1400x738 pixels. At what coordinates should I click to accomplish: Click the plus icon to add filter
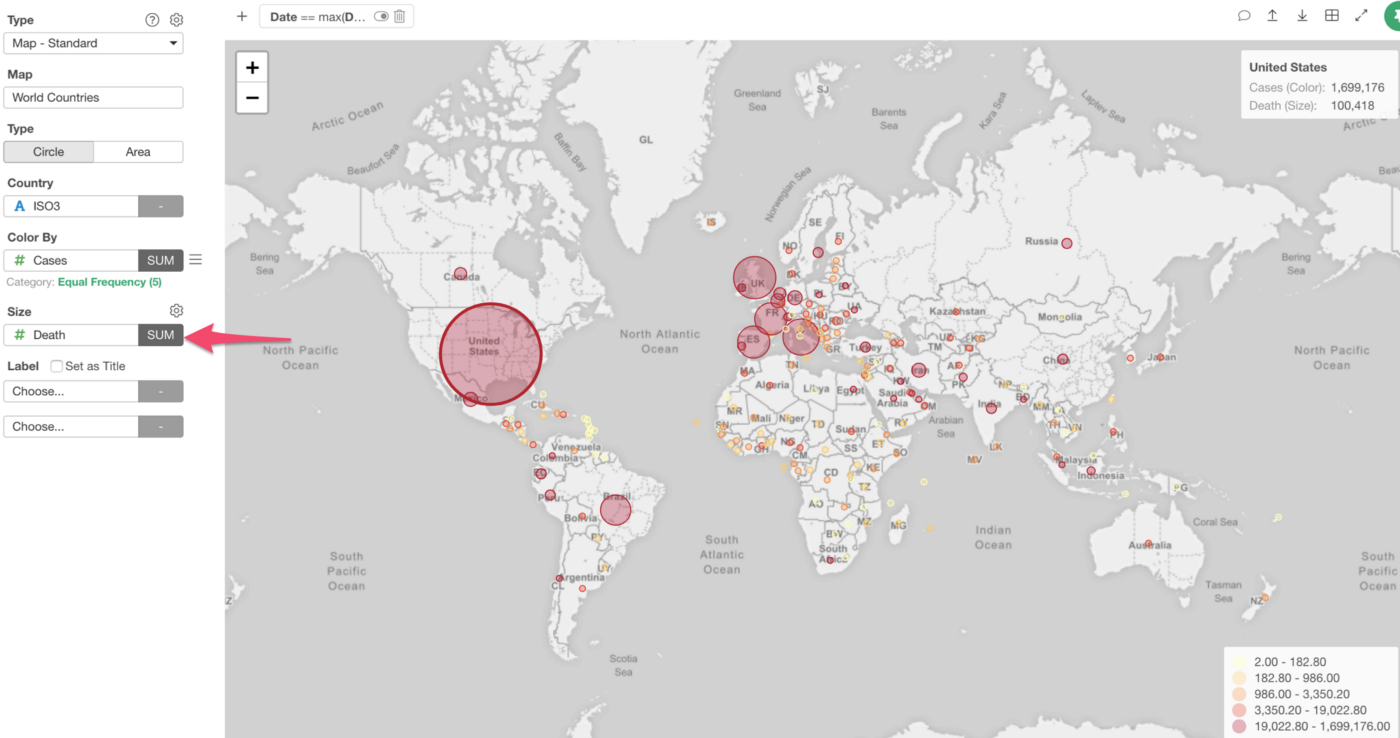coord(241,16)
